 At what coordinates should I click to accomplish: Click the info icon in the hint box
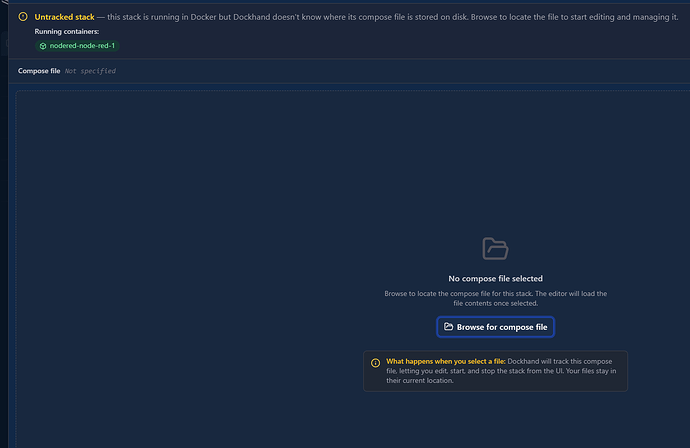tap(375, 362)
